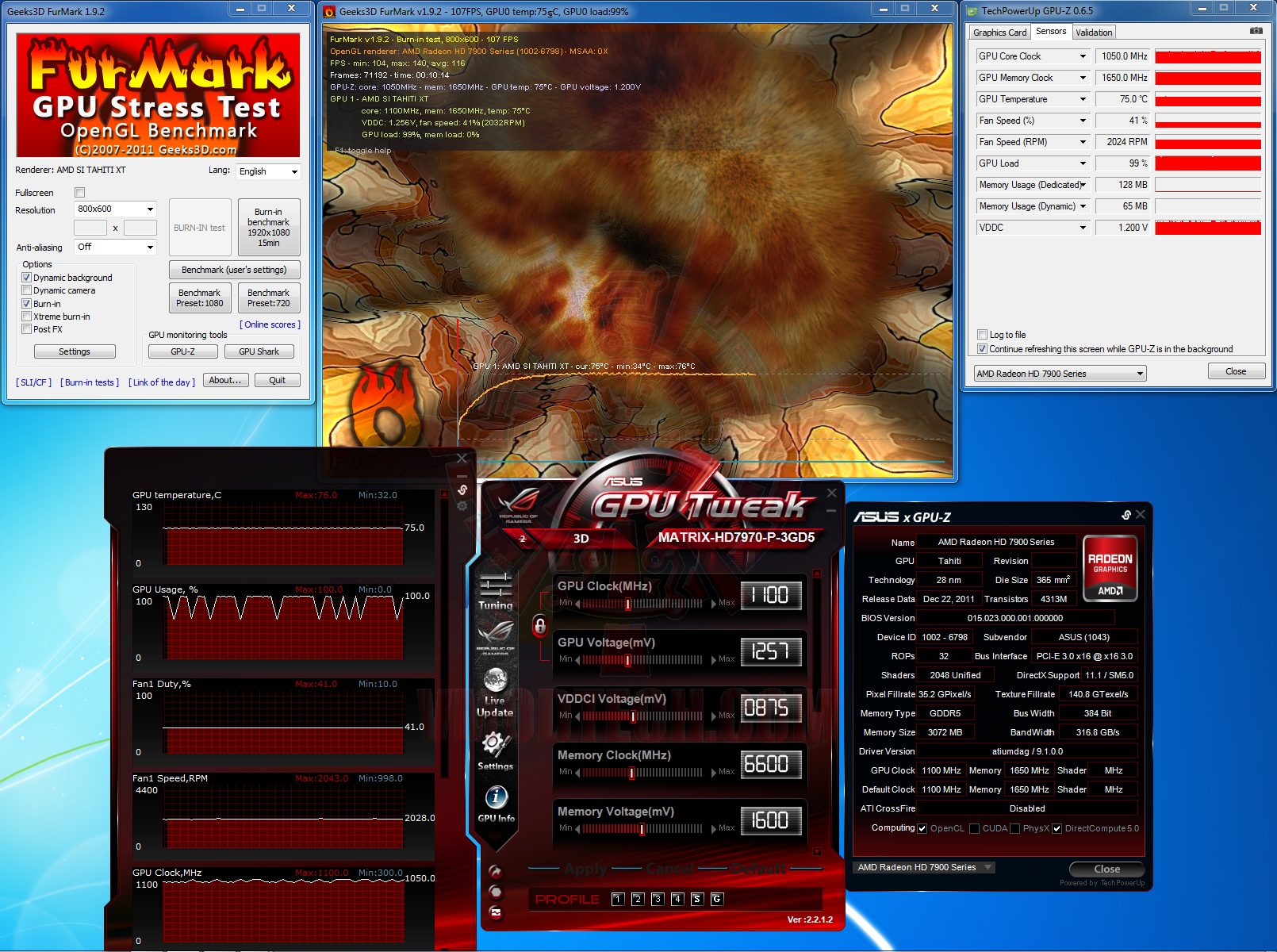Click the hexagon icon below GPU Tweak sidebar
This screenshot has width=1277, height=952.
tap(496, 892)
